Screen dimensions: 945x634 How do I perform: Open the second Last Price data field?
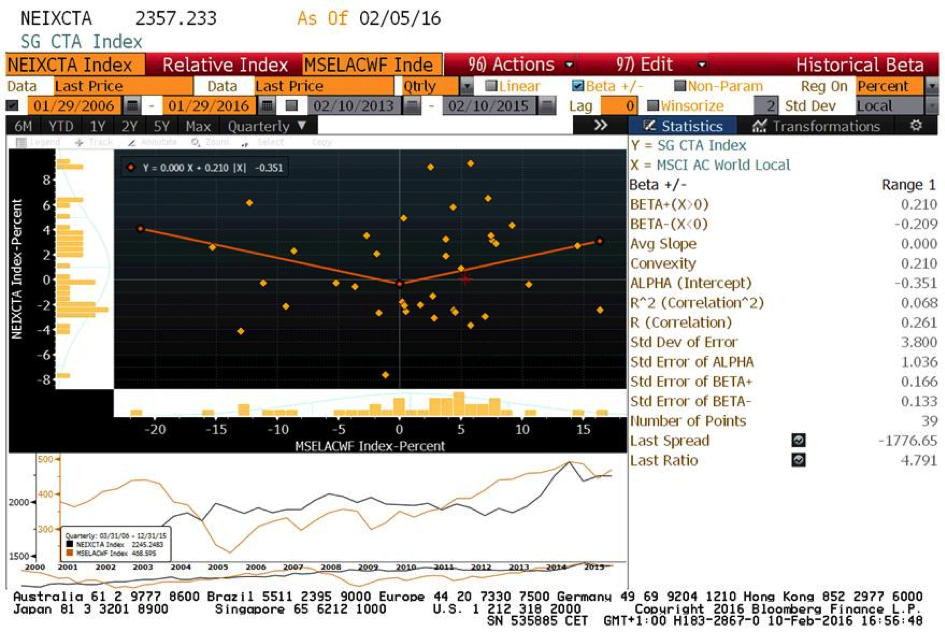pyautogui.click(x=324, y=86)
